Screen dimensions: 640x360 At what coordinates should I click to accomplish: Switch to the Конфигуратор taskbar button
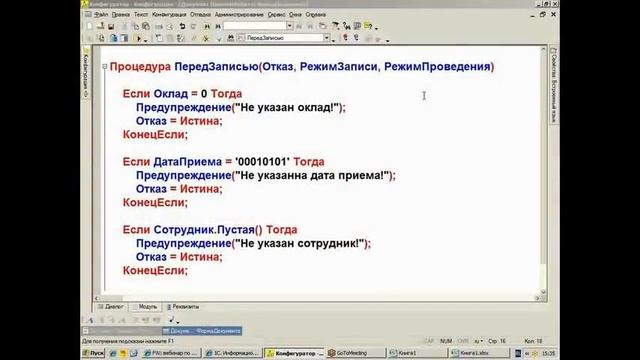tap(294, 353)
